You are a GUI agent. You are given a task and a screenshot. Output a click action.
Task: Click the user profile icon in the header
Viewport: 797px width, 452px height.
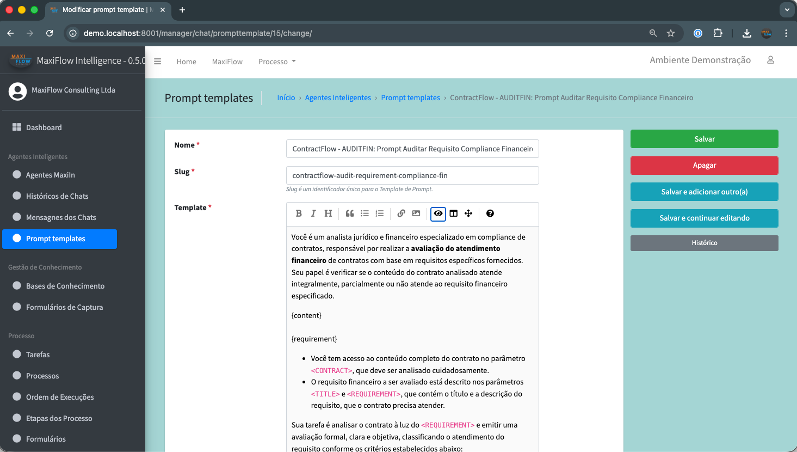[x=770, y=61]
